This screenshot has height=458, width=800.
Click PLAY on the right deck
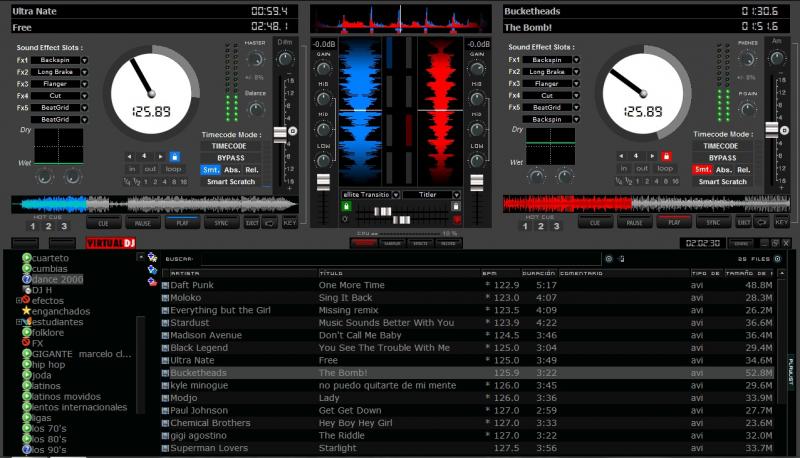point(674,222)
